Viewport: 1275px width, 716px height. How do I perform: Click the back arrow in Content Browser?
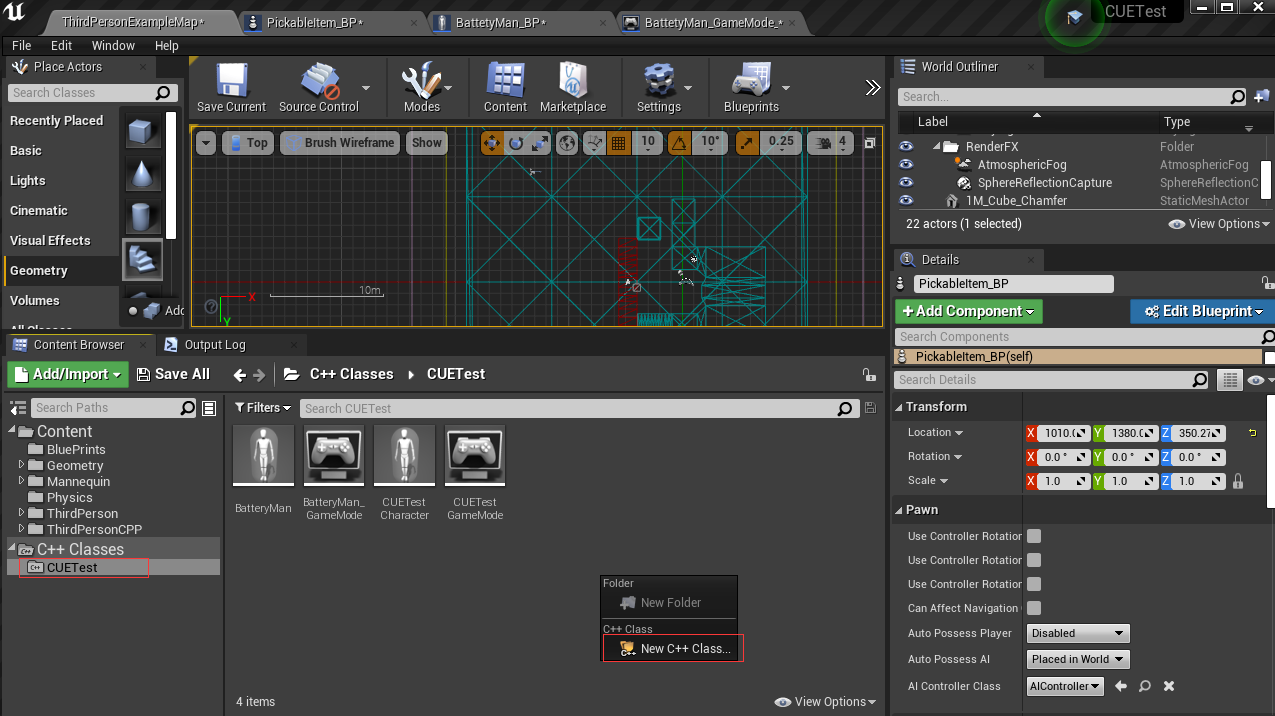pyautogui.click(x=239, y=374)
